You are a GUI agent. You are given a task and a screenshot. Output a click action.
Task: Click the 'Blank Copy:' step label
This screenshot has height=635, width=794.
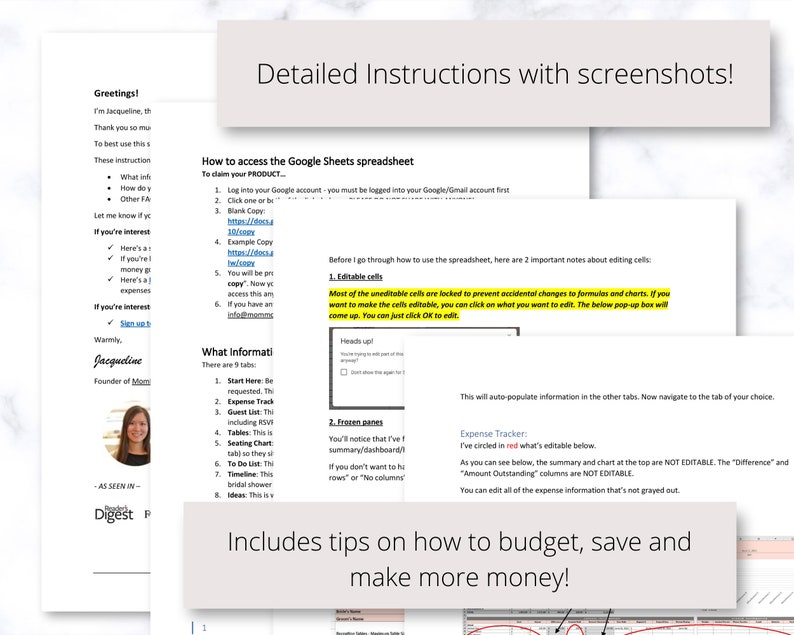point(246,211)
